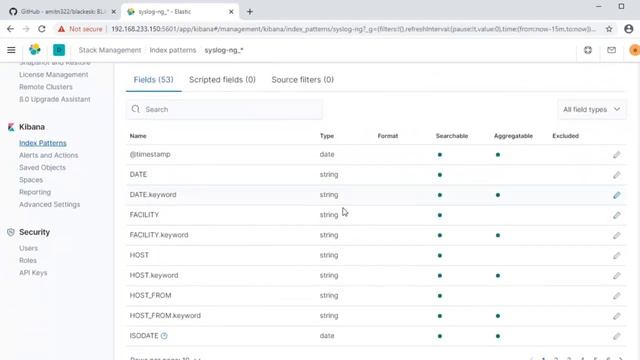Open License Management in sidebar
Image resolution: width=640 pixels, height=360 pixels.
[53, 74]
